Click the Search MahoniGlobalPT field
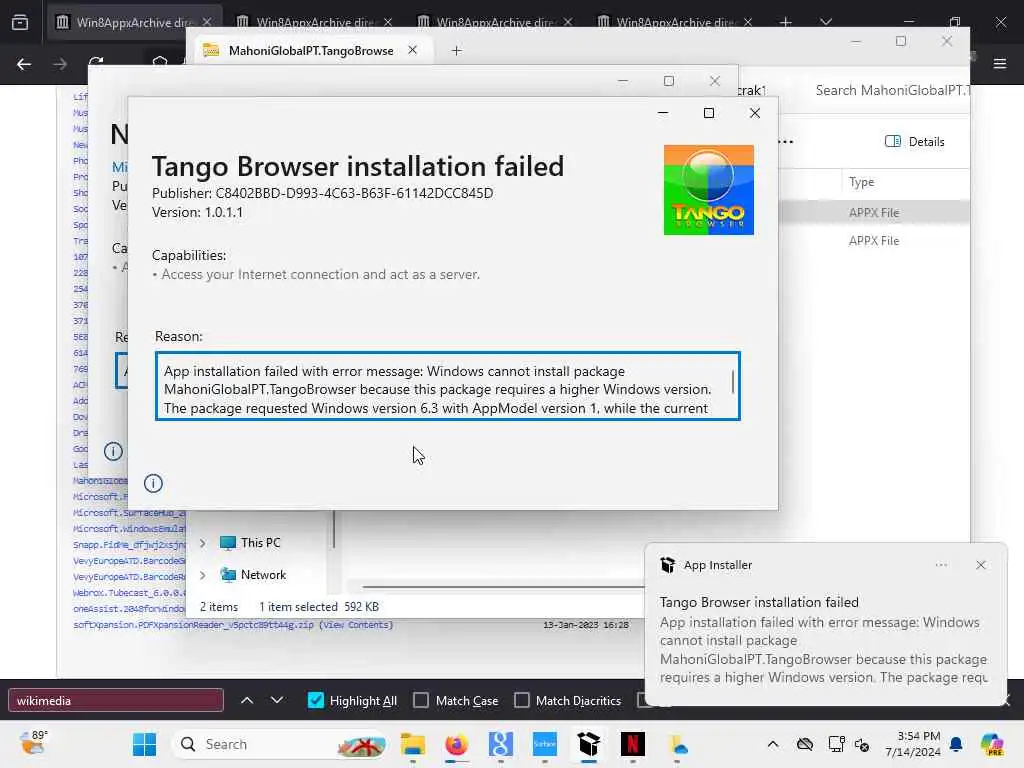 [x=892, y=90]
